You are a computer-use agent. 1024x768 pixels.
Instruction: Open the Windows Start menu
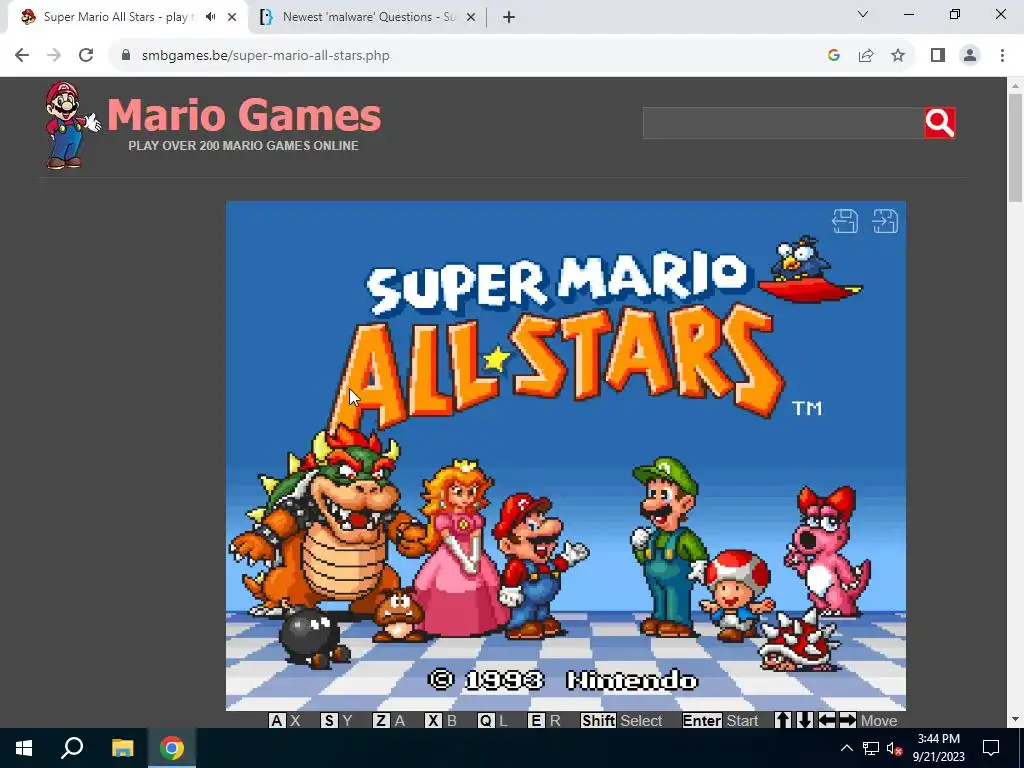24,748
